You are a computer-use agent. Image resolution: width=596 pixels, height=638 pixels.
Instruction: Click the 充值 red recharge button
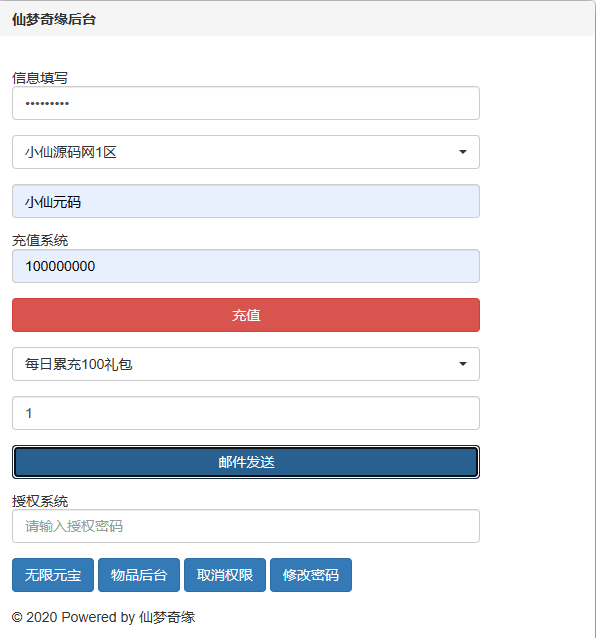click(246, 315)
